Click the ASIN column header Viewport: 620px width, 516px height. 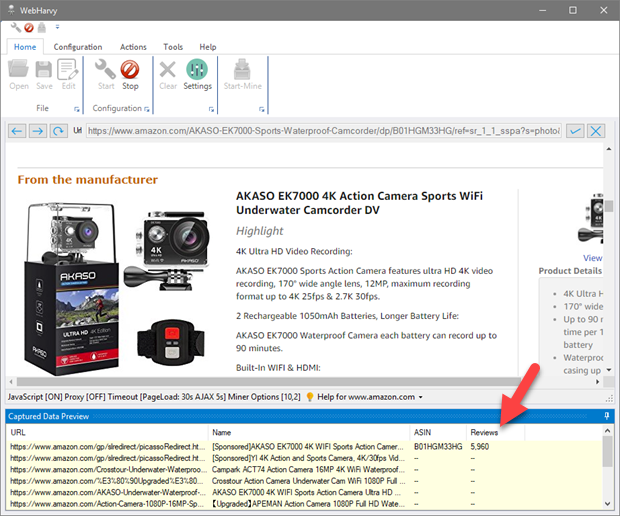[x=423, y=432]
